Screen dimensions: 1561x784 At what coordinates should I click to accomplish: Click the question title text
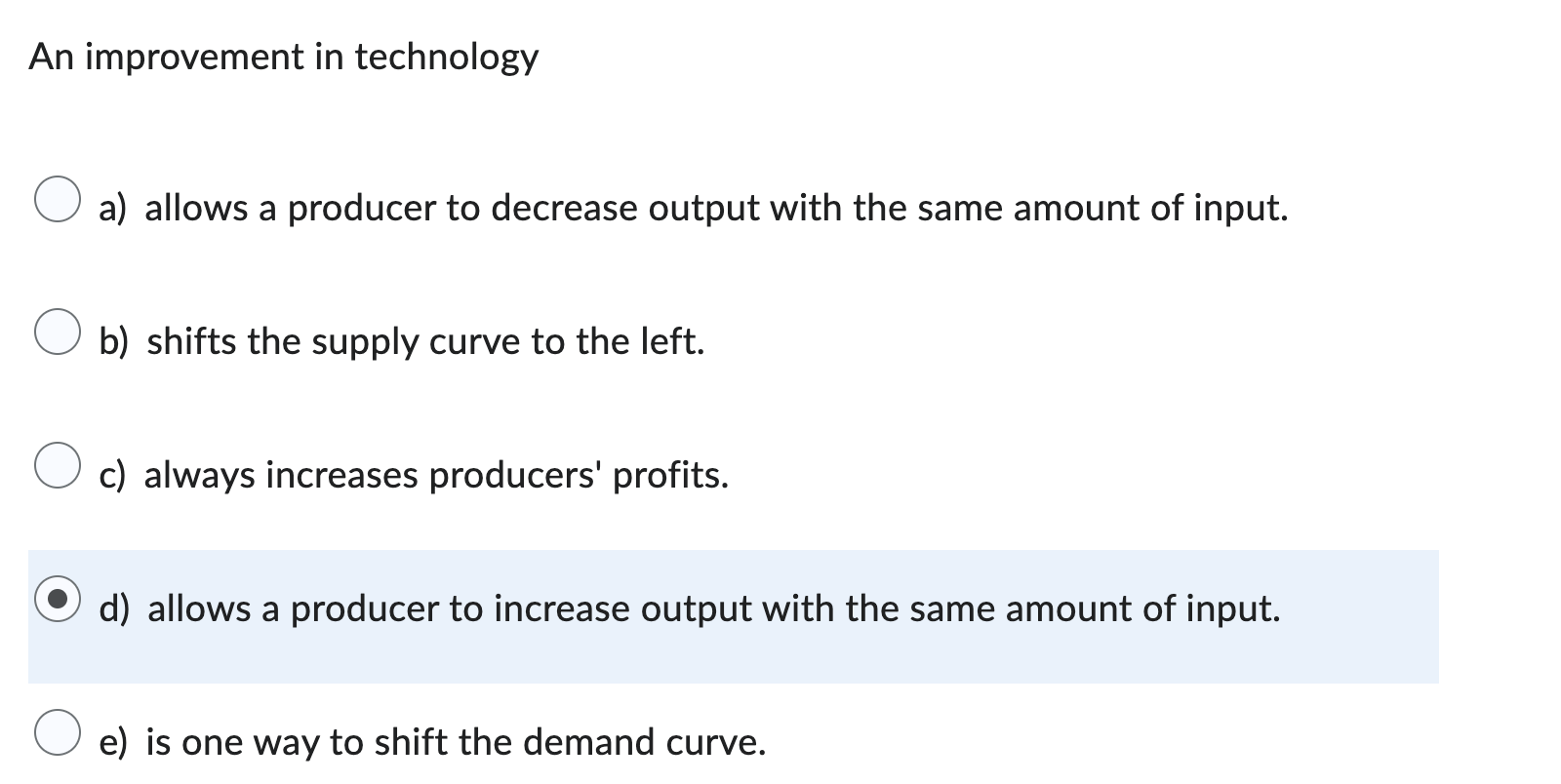(x=283, y=58)
